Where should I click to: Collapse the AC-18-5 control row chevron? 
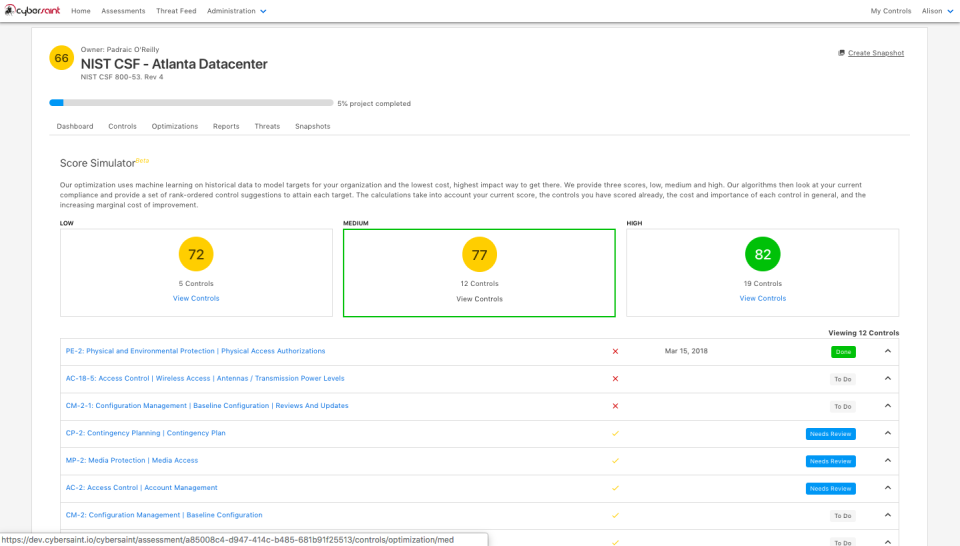click(888, 378)
